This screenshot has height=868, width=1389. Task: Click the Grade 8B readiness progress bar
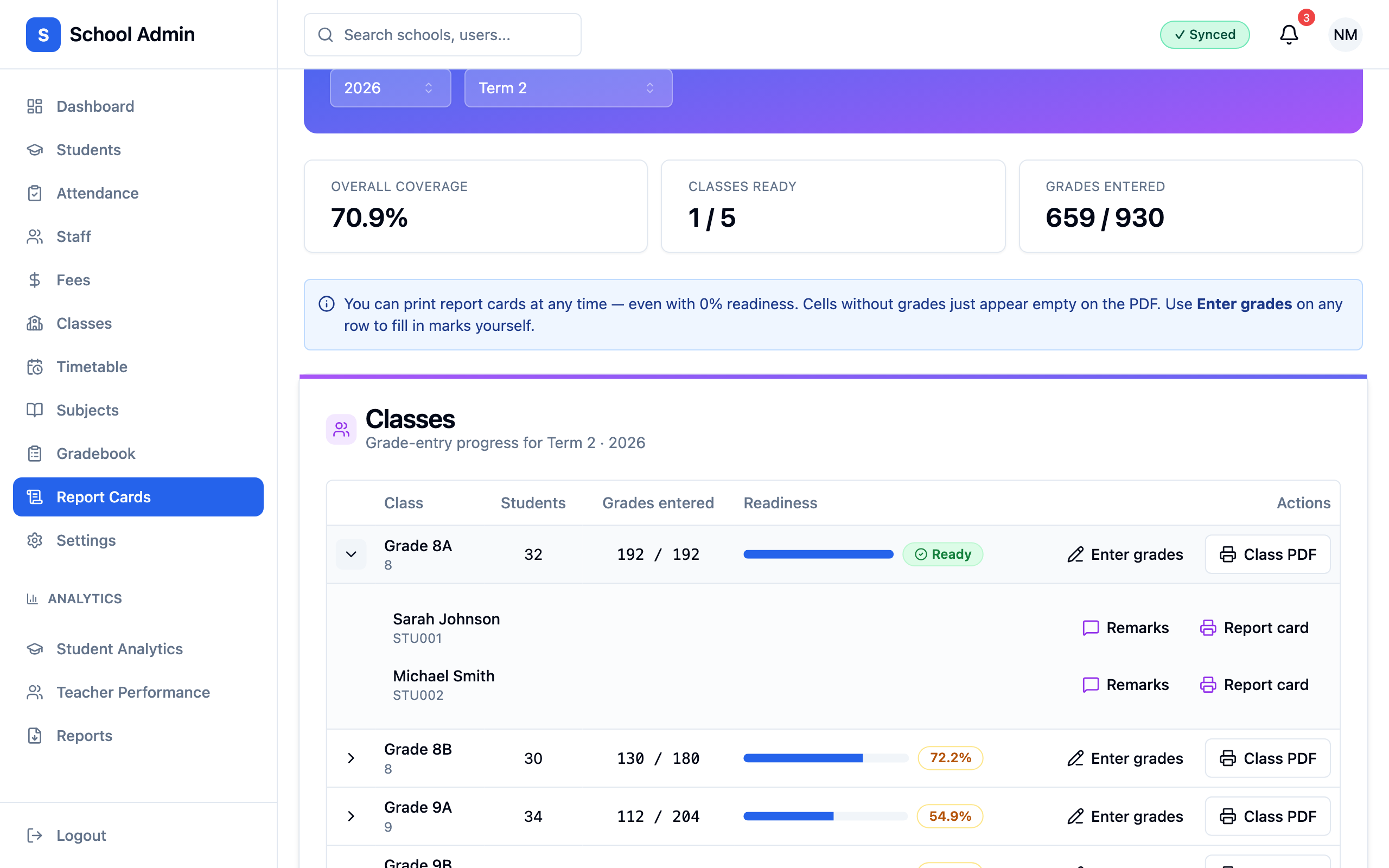[x=825, y=758]
